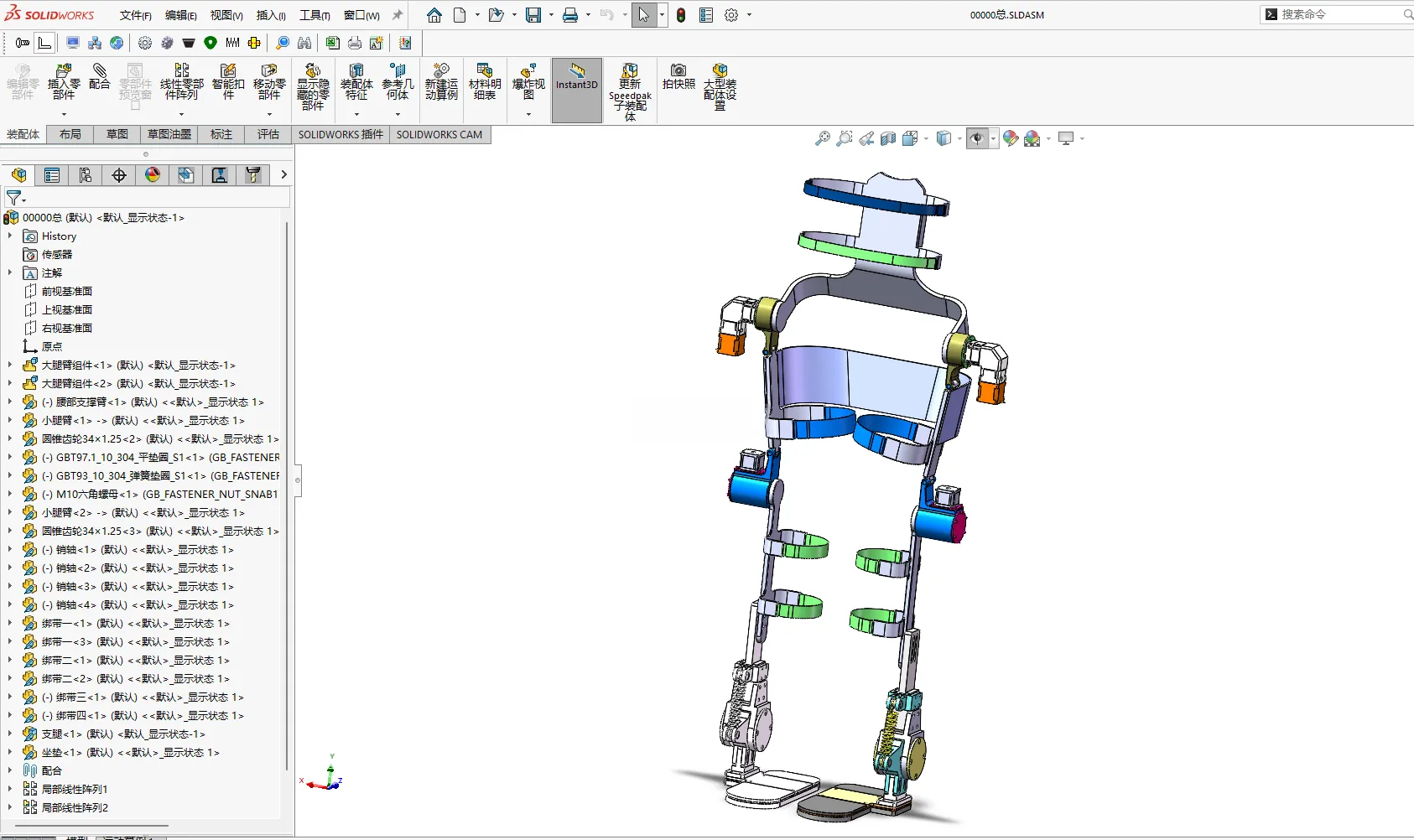The width and height of the screenshot is (1414, 840).
Task: Click the DimXpertManager crosshair tab icon
Action: 119,174
